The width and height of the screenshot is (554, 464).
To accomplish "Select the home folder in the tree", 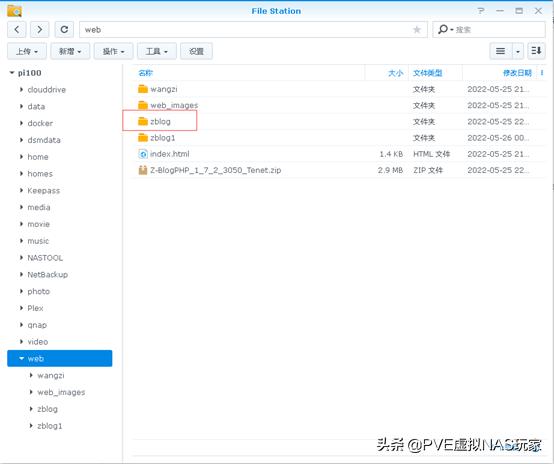I will tap(38, 157).
